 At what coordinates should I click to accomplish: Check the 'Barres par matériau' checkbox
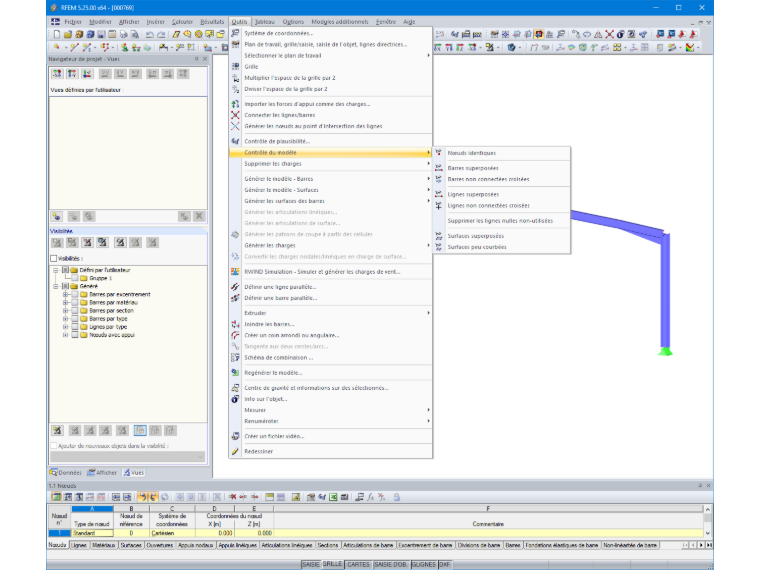point(75,302)
